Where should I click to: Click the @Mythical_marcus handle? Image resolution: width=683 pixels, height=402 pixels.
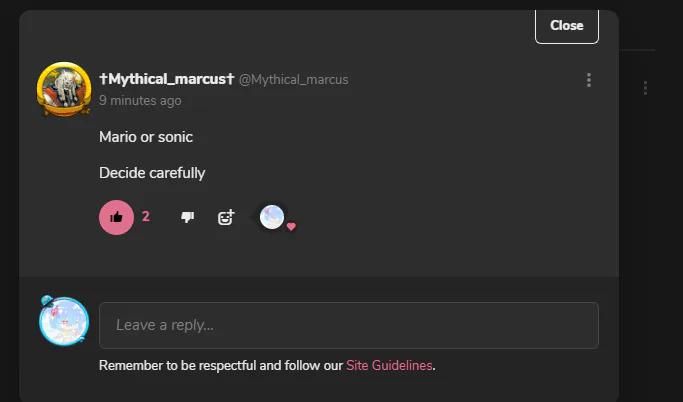coord(293,80)
